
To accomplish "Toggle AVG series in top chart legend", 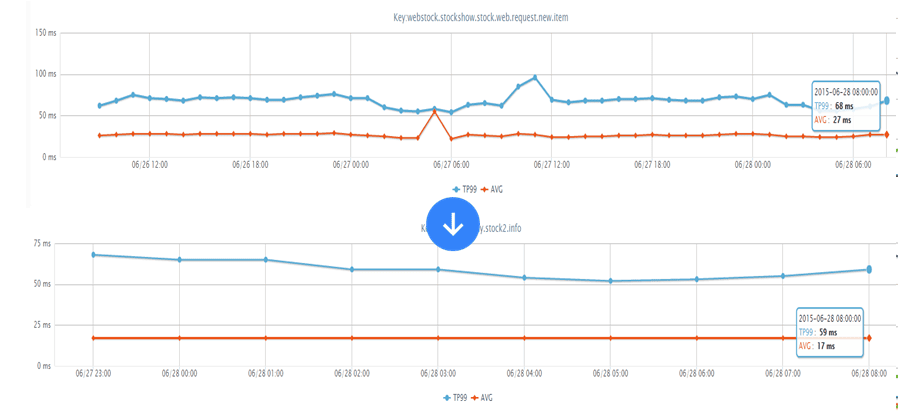I will [492, 188].
